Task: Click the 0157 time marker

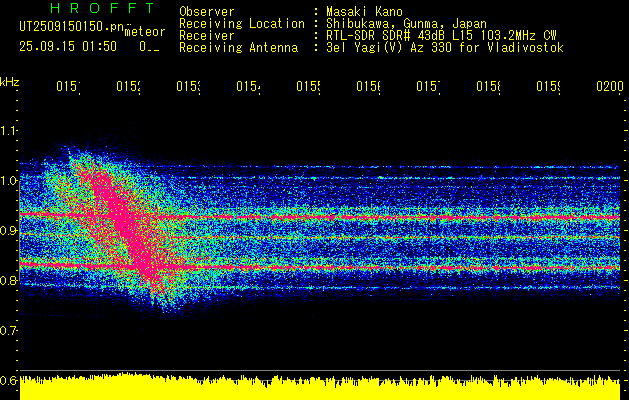Action: click(x=428, y=87)
